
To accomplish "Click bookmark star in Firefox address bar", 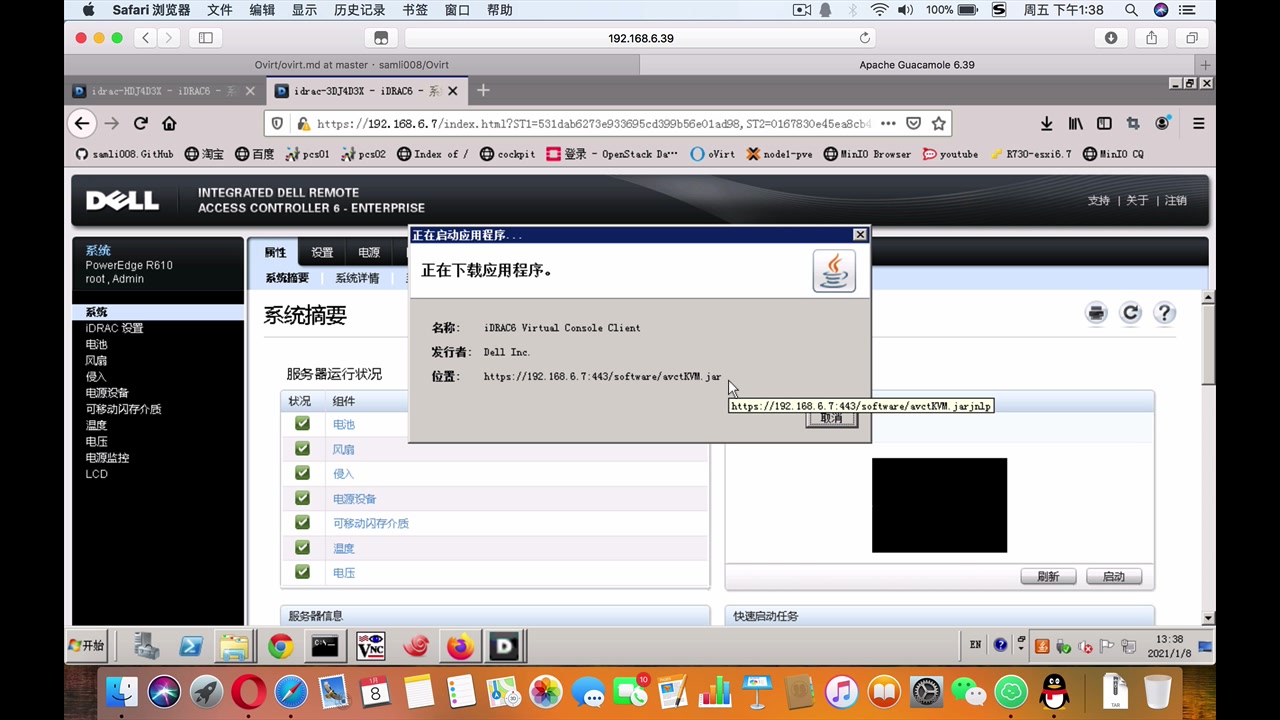I will coord(938,124).
